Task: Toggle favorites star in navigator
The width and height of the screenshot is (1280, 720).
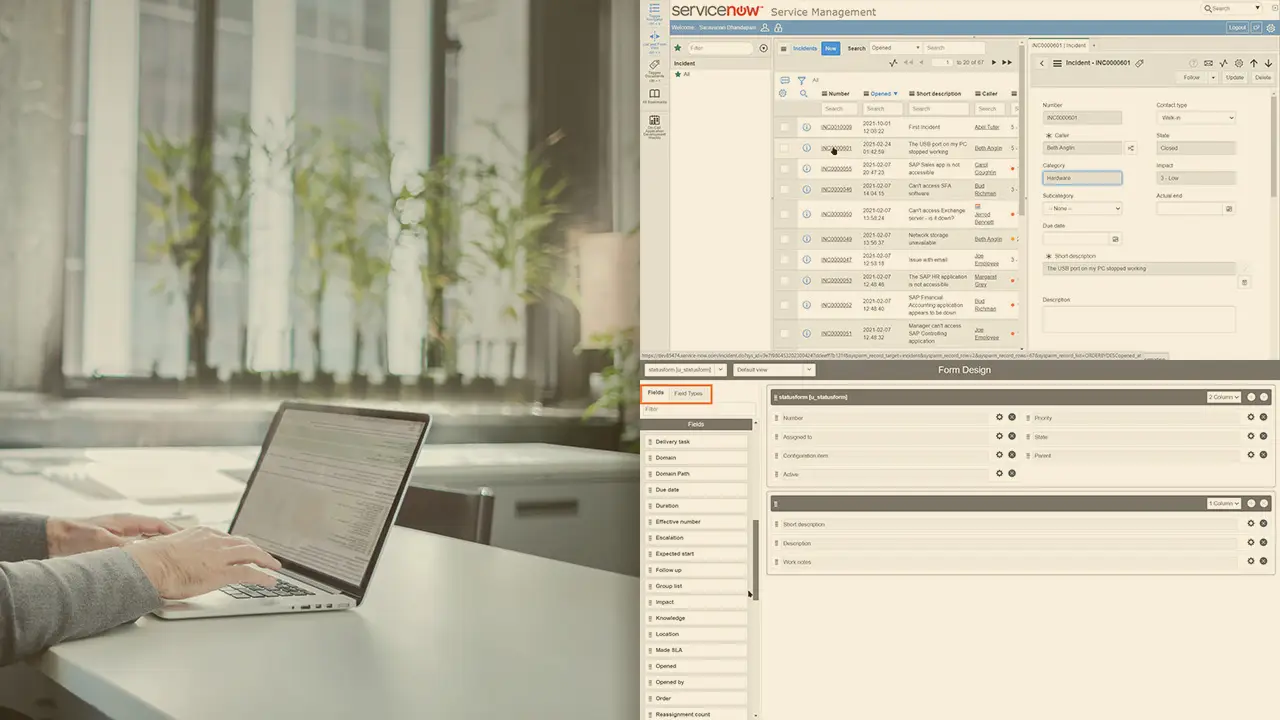Action: 677,47
